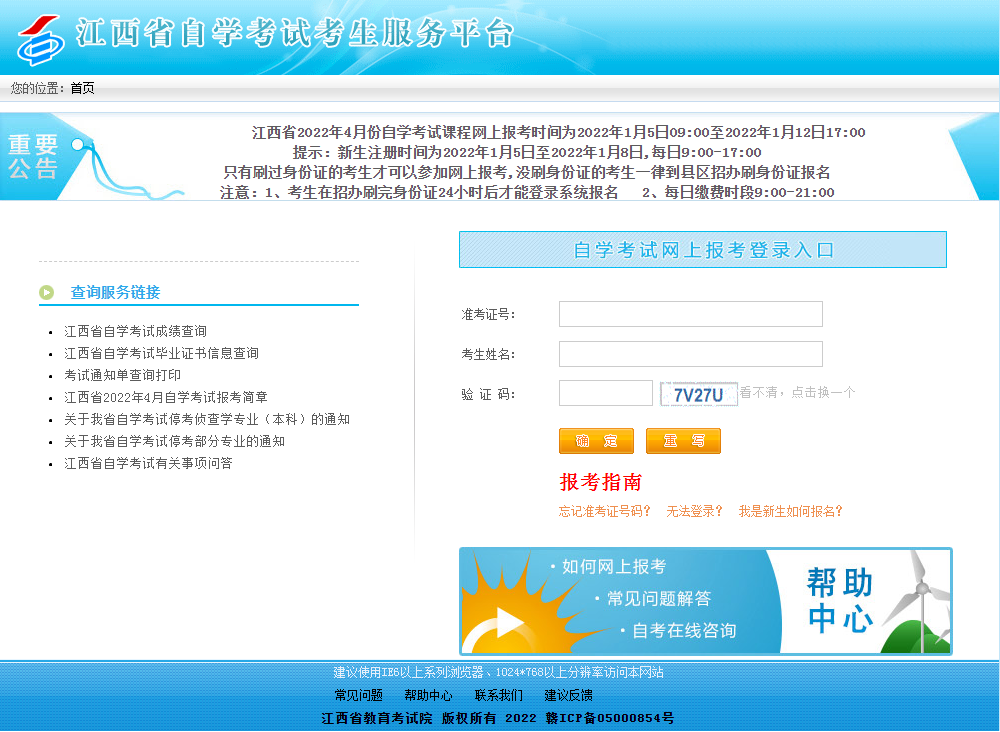This screenshot has height=732, width=1000.
Task: Click the 验证码 input box
Action: point(605,393)
